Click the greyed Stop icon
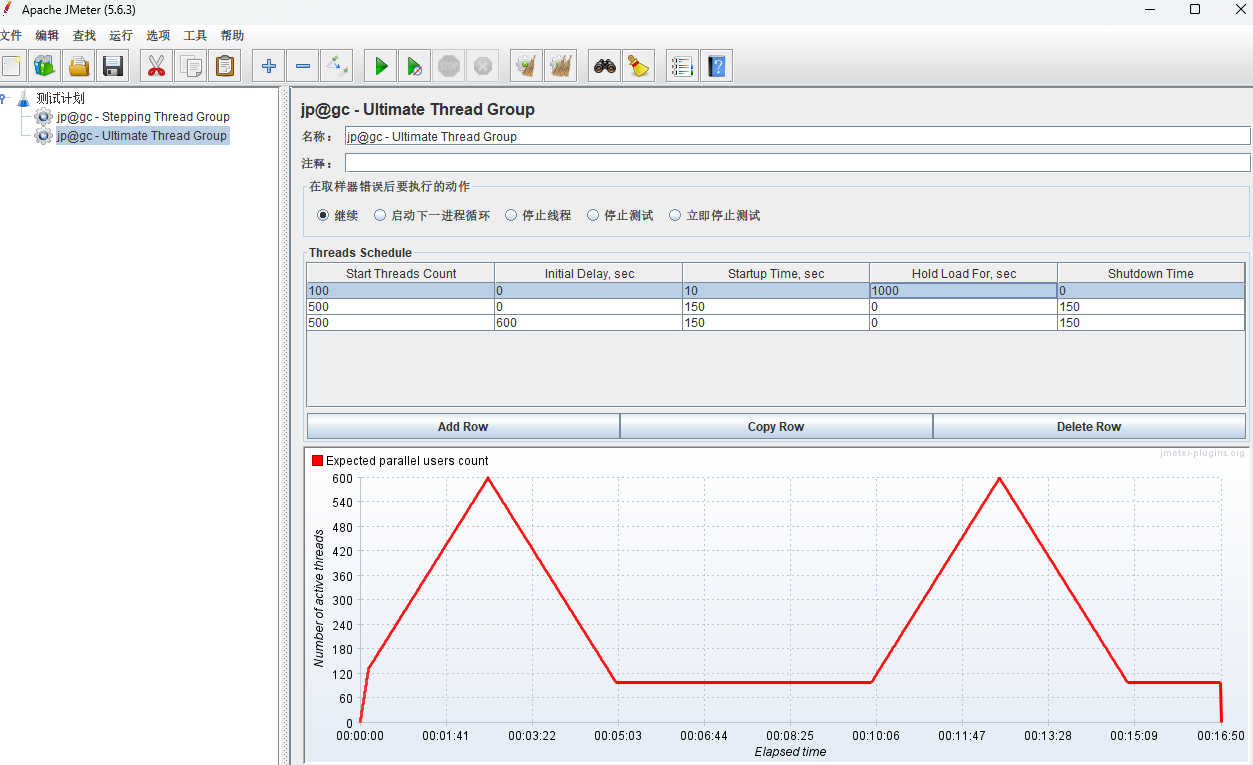 (x=448, y=66)
